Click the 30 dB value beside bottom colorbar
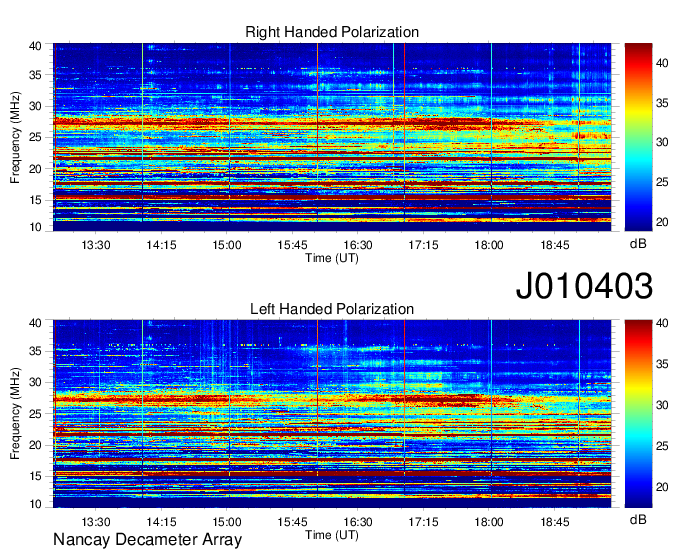Image resolution: width=680 pixels, height=552 pixels. coord(662,405)
